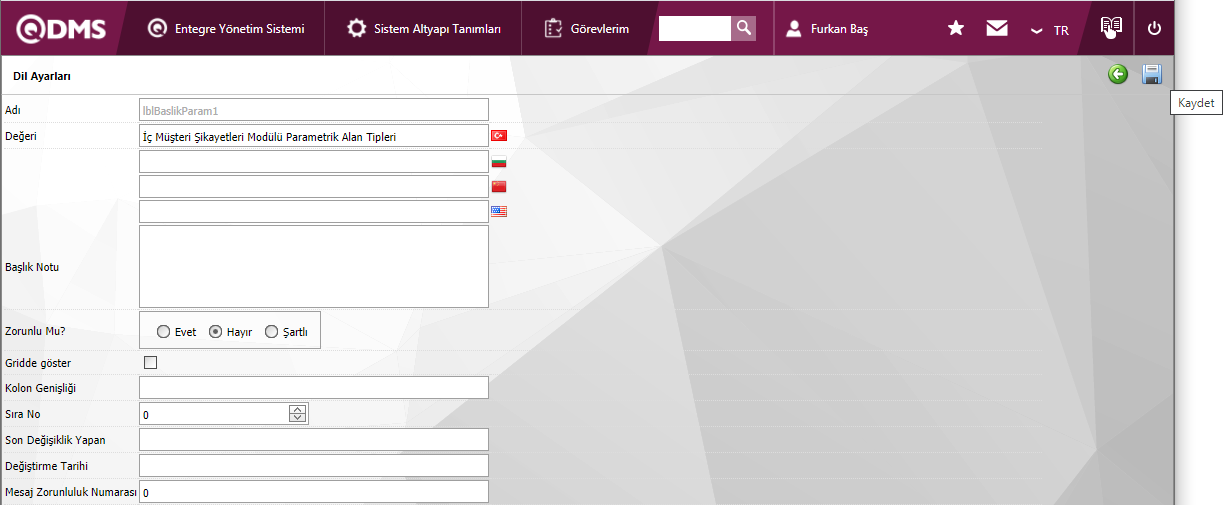Save with the Kaydet disk icon
This screenshot has width=1226, height=505.
coord(1152,74)
